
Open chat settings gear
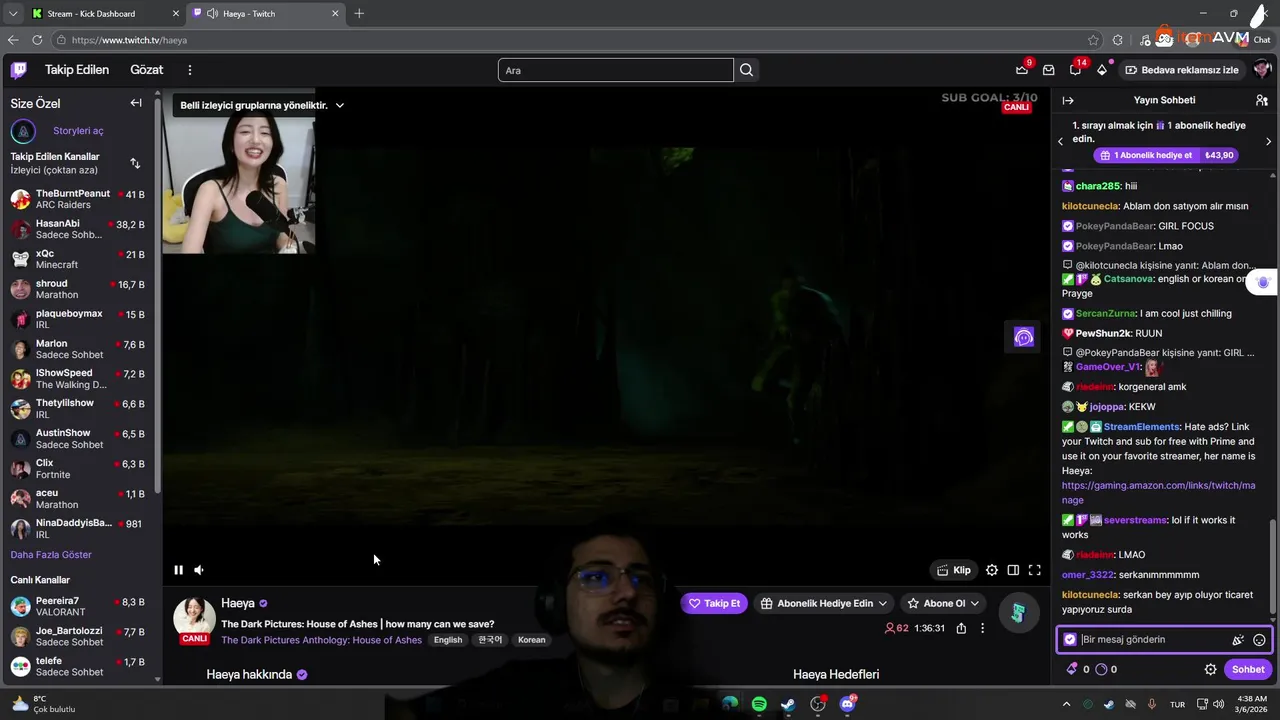1210,669
